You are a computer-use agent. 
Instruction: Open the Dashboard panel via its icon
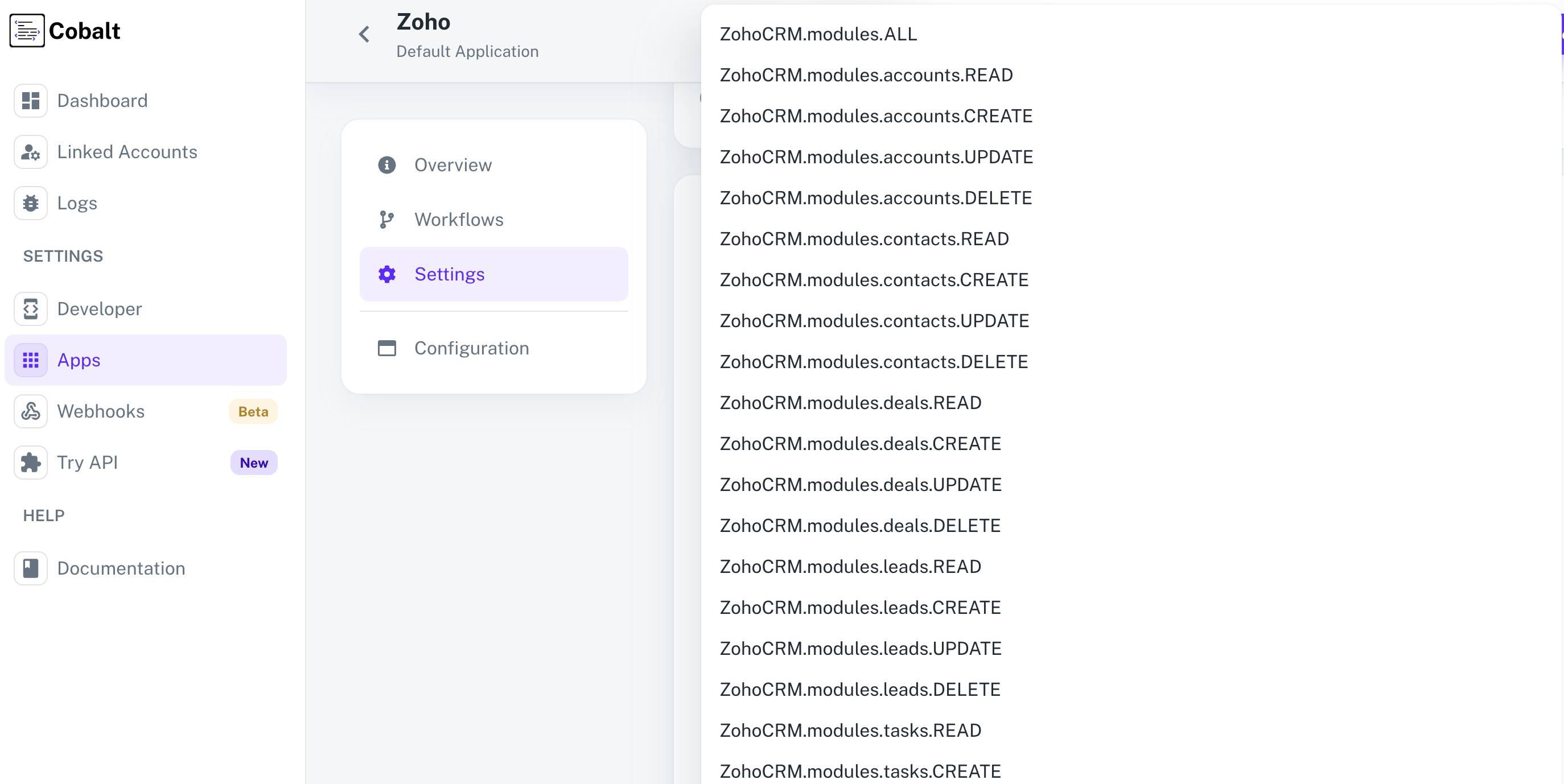[x=30, y=100]
